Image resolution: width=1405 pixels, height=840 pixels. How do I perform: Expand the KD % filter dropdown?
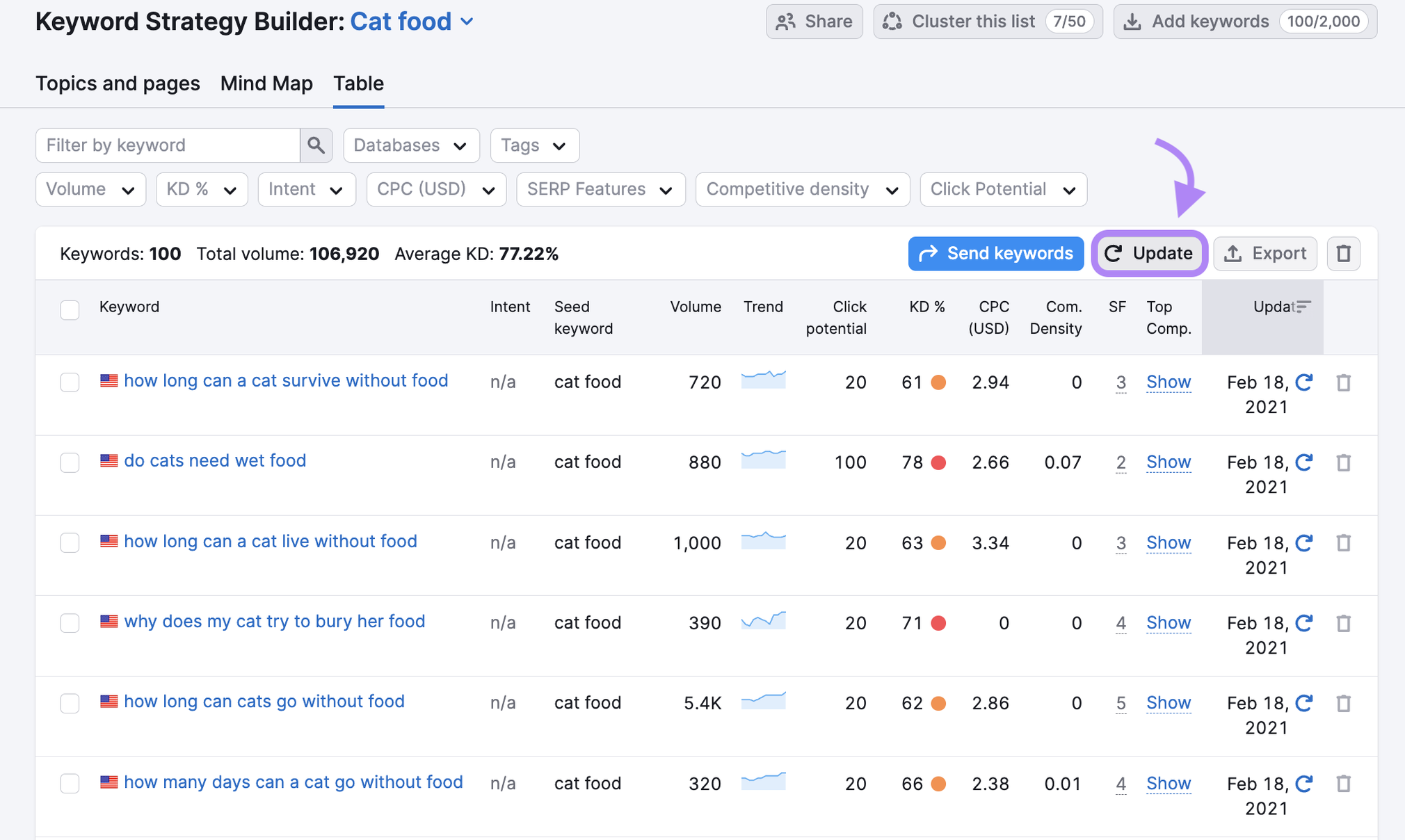point(202,189)
